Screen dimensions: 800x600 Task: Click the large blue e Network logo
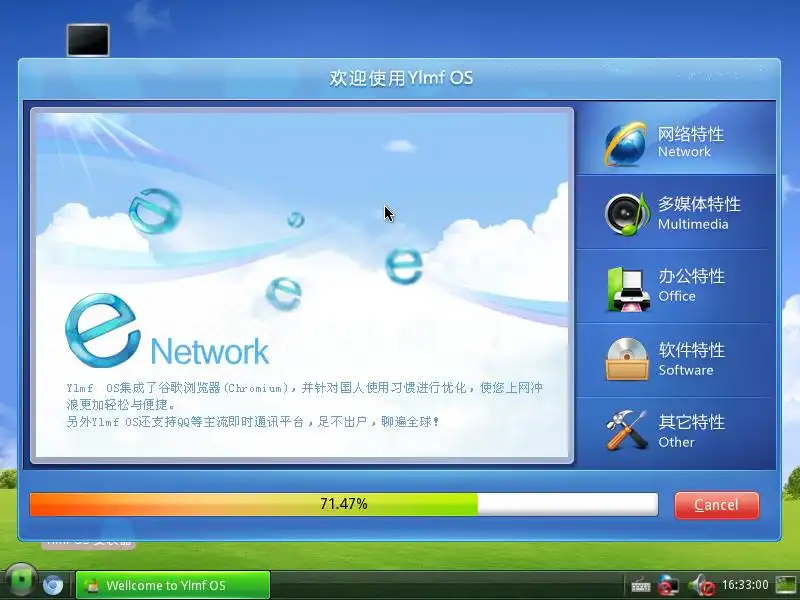click(103, 331)
